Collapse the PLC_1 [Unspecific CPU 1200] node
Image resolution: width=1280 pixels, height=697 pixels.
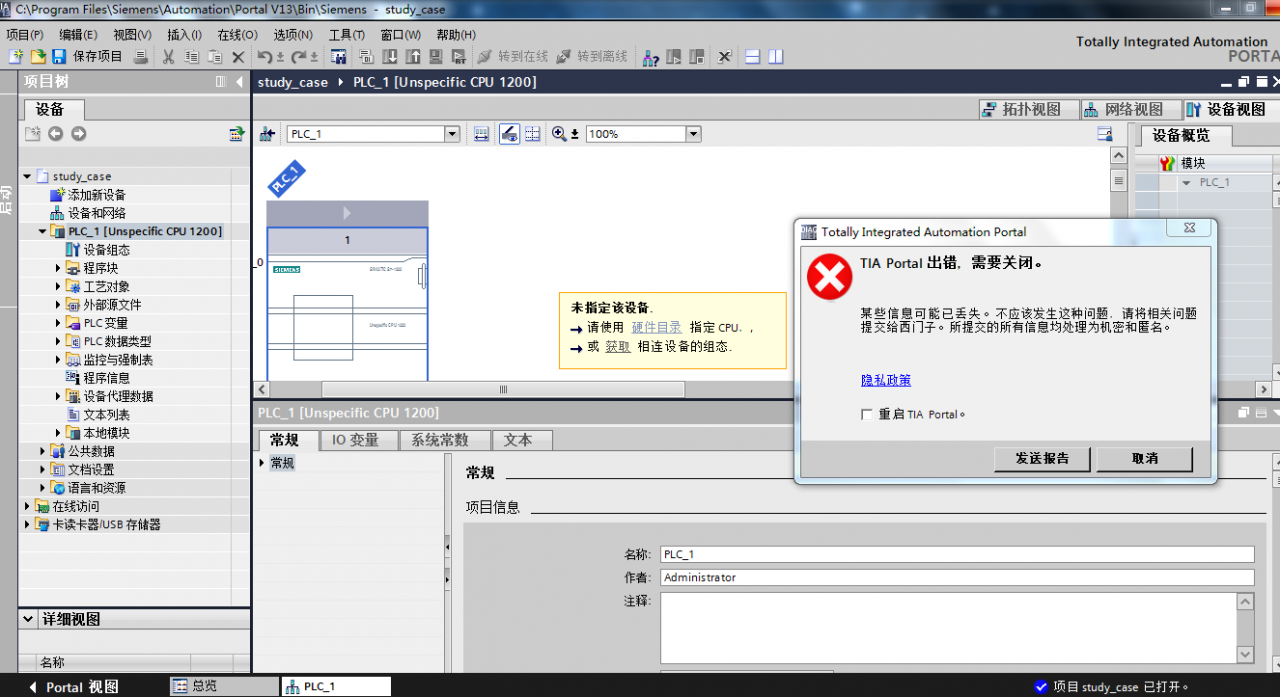pyautogui.click(x=43, y=231)
